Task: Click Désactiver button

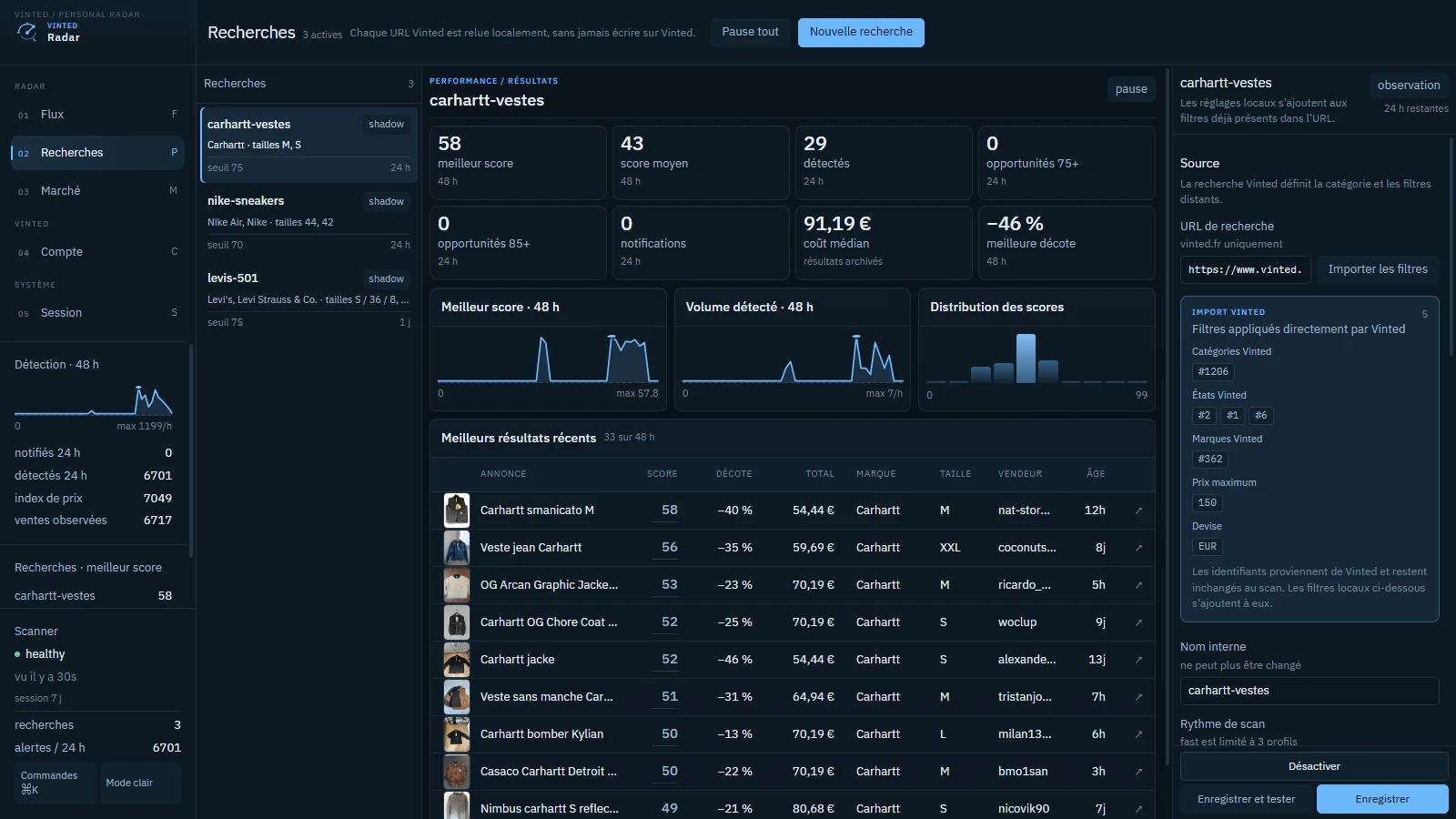Action: coord(1314,766)
